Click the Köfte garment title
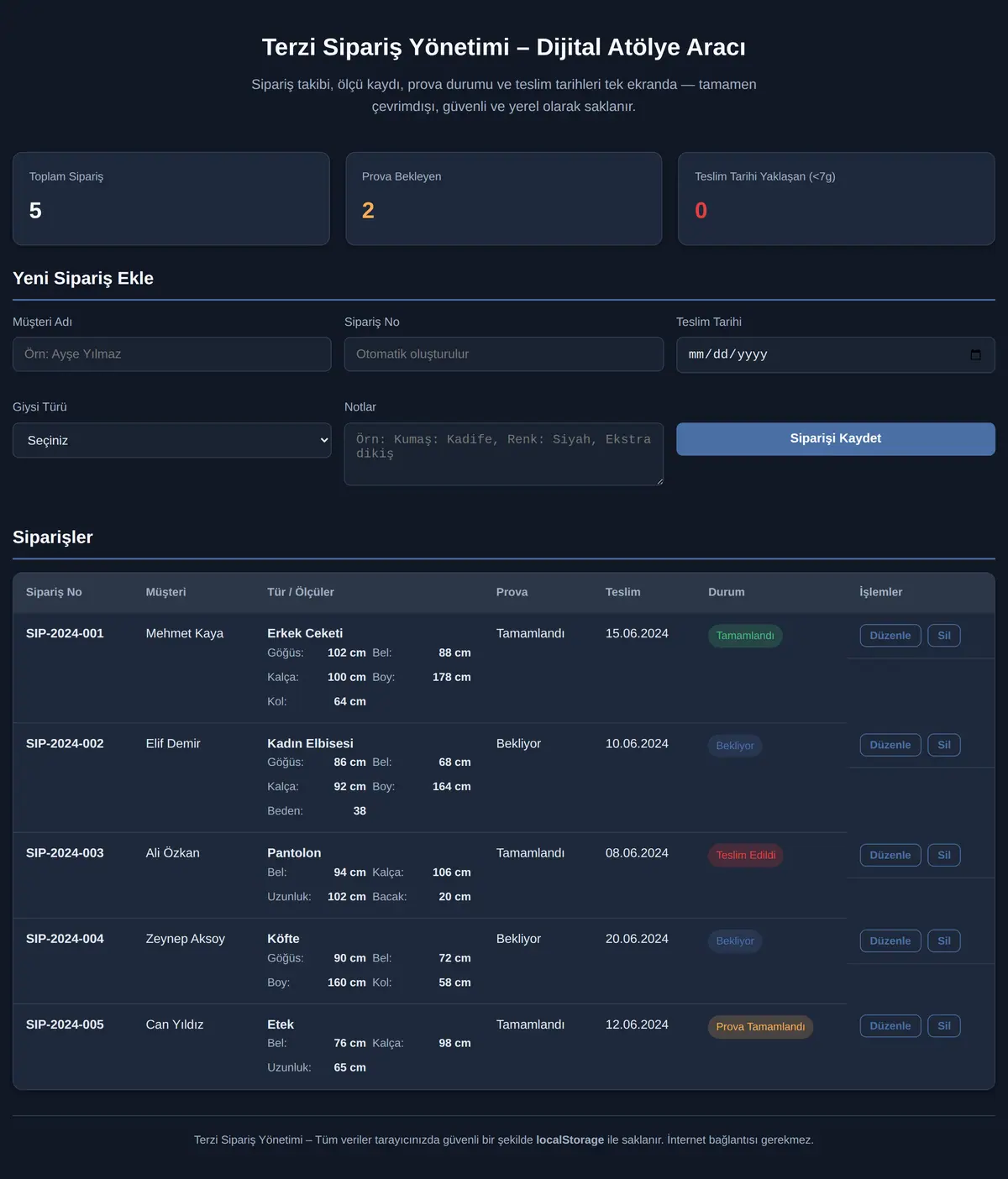Viewport: 1008px width, 1179px height. point(283,939)
